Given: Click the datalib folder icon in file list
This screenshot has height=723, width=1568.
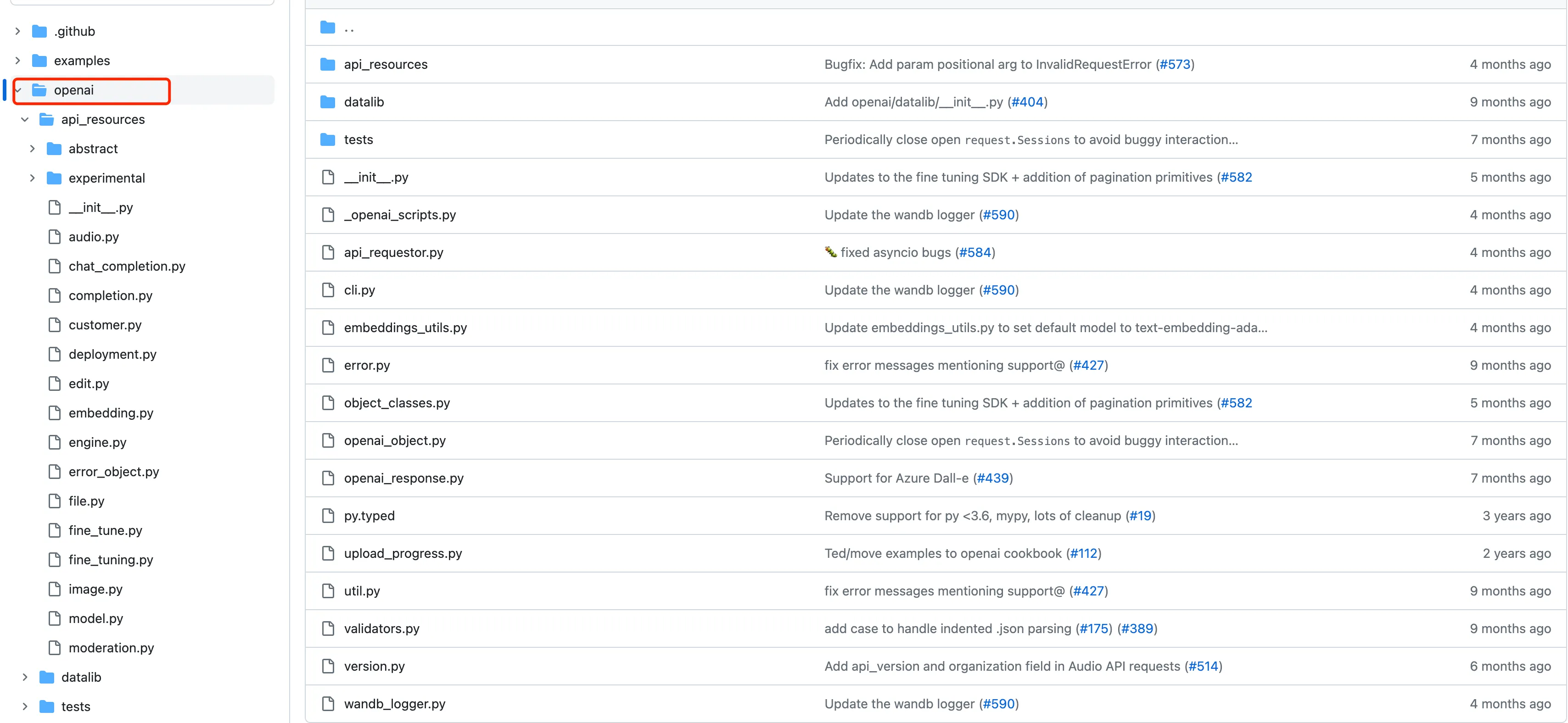Looking at the screenshot, I should tap(327, 102).
